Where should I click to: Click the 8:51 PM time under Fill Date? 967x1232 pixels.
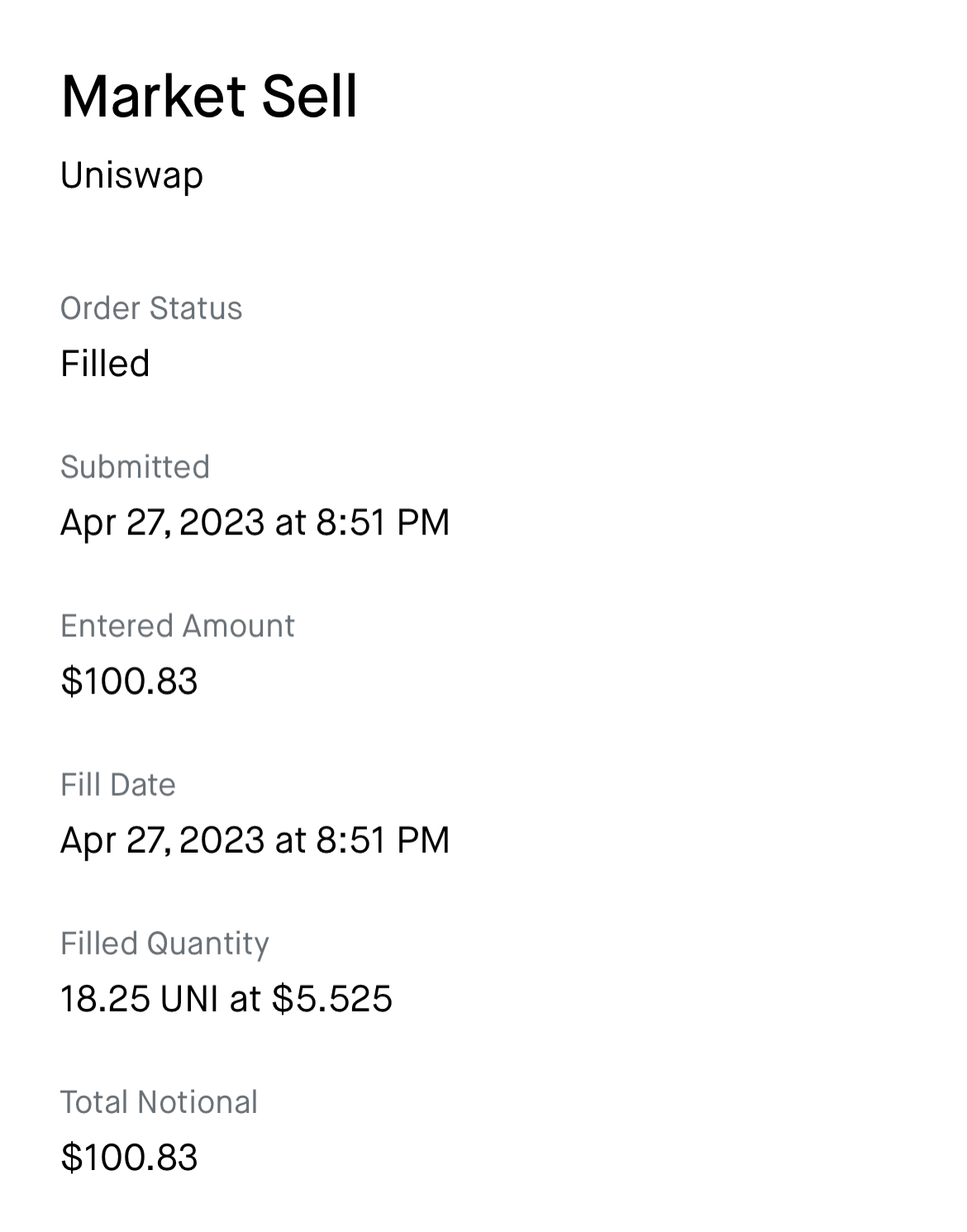tap(383, 840)
